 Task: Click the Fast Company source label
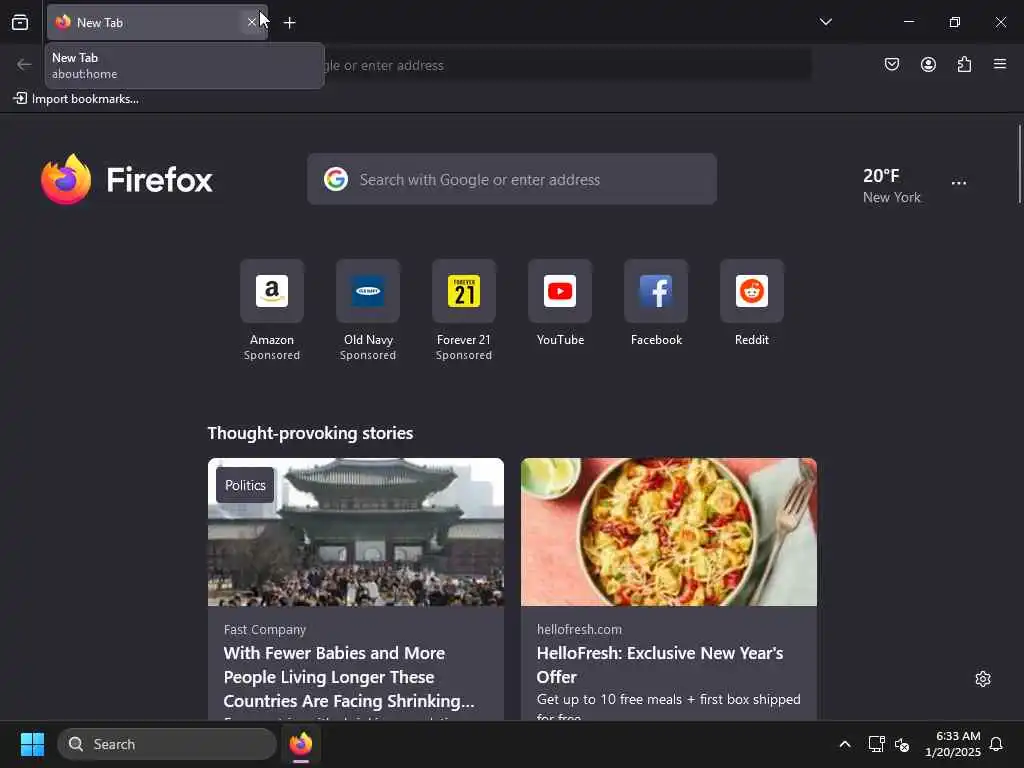click(x=264, y=630)
